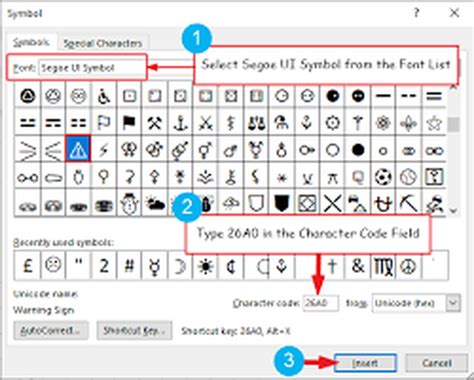Viewport: 474px width, 380px height.
Task: Select the anchor symbol in the grid's second row
Action: pyautogui.click(x=180, y=123)
